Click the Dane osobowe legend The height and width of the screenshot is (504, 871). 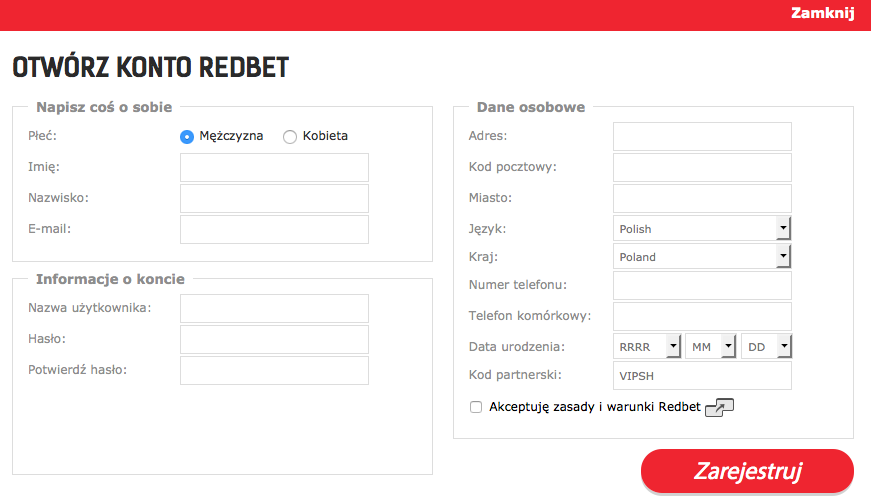click(x=530, y=107)
